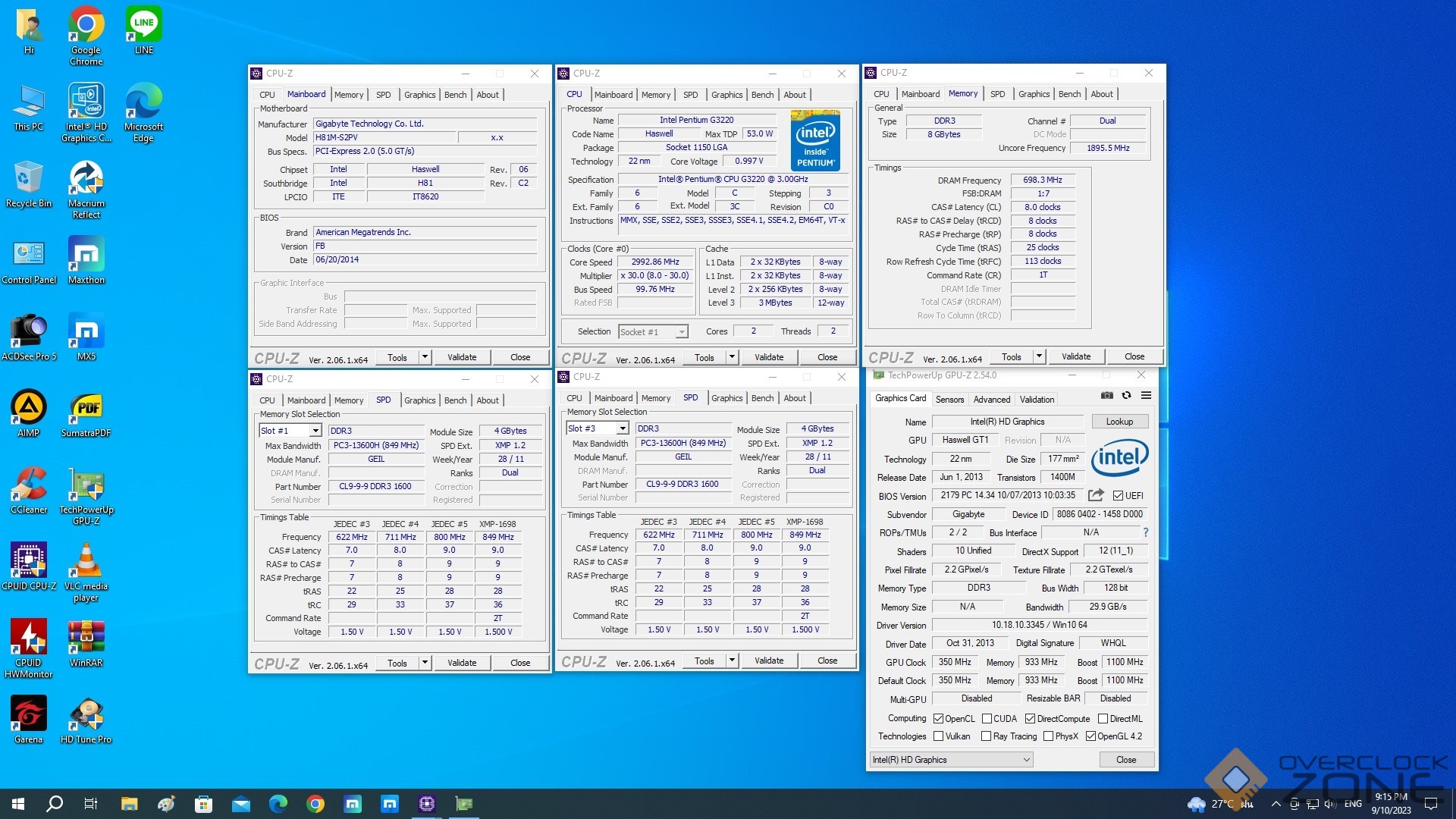The image size is (1456, 819).
Task: Enable the Vulkan technologies checkbox
Action: pyautogui.click(x=938, y=736)
